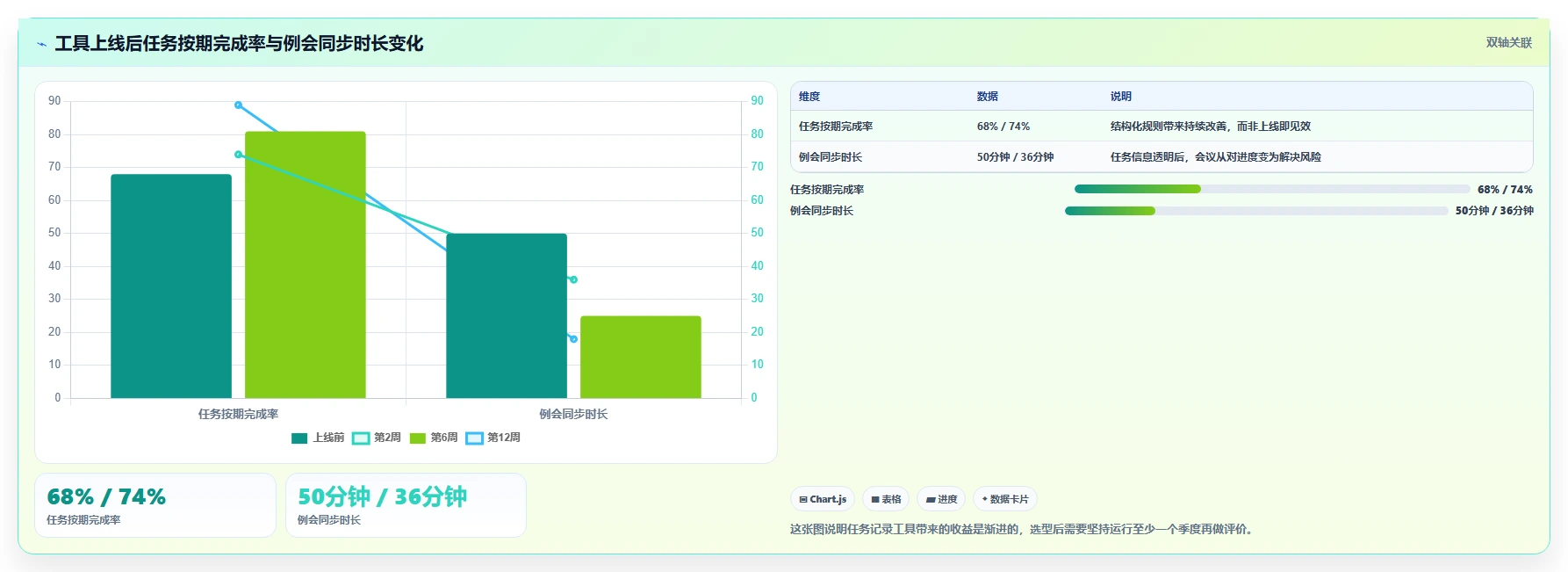
Task: Click the 68% / 74% progress bar value
Action: click(x=1505, y=190)
